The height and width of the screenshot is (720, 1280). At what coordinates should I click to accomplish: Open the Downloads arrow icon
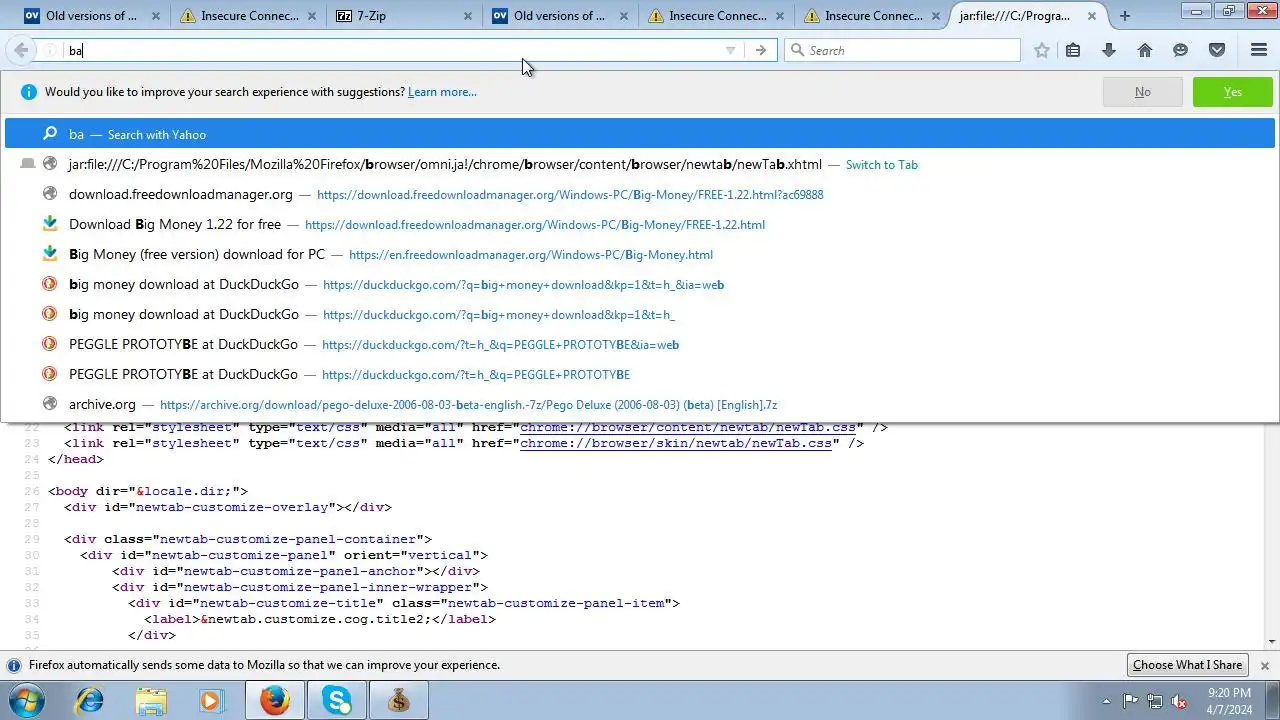(1109, 50)
